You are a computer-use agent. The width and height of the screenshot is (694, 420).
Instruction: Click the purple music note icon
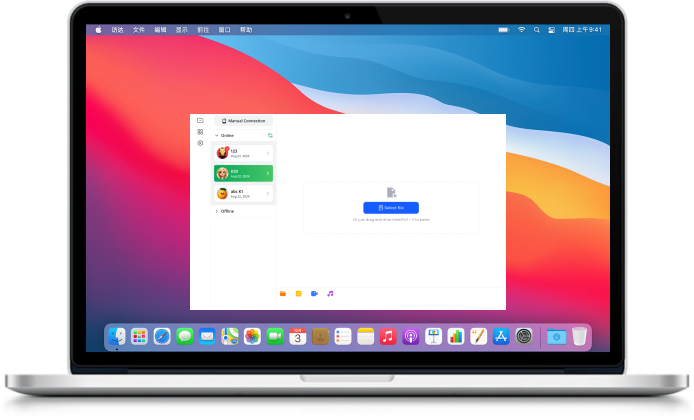330,293
